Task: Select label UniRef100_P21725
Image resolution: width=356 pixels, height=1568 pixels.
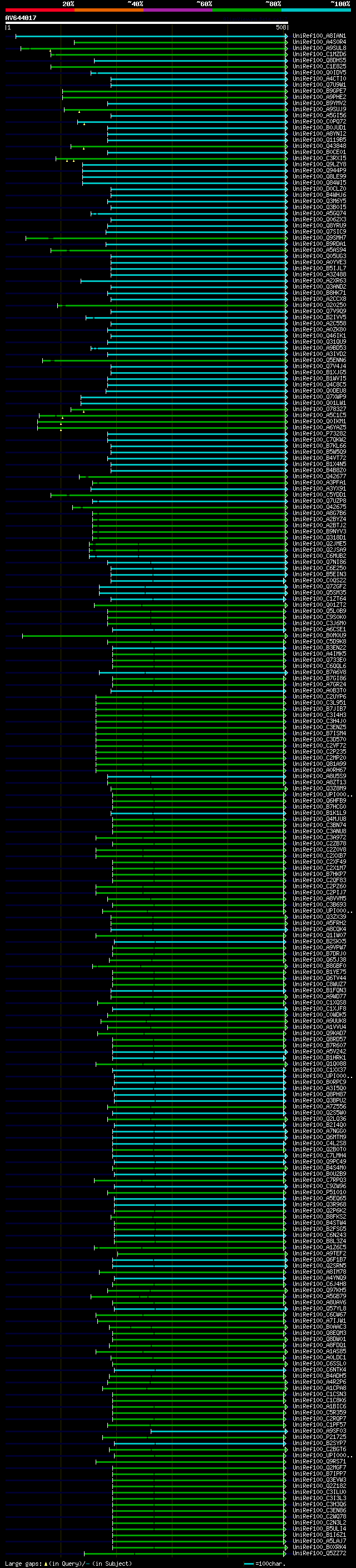Action: tap(319, 1437)
